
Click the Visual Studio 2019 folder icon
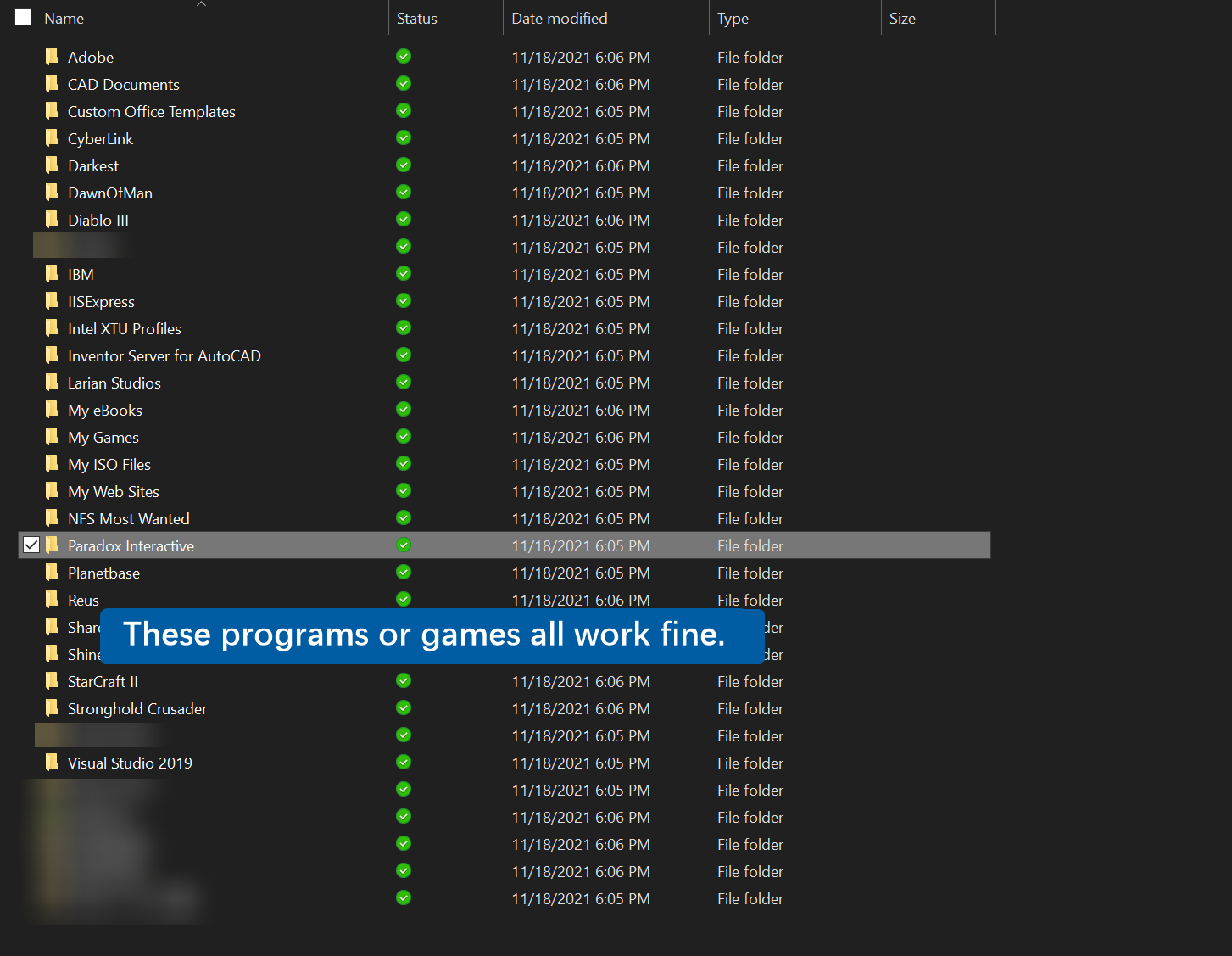pyautogui.click(x=52, y=763)
